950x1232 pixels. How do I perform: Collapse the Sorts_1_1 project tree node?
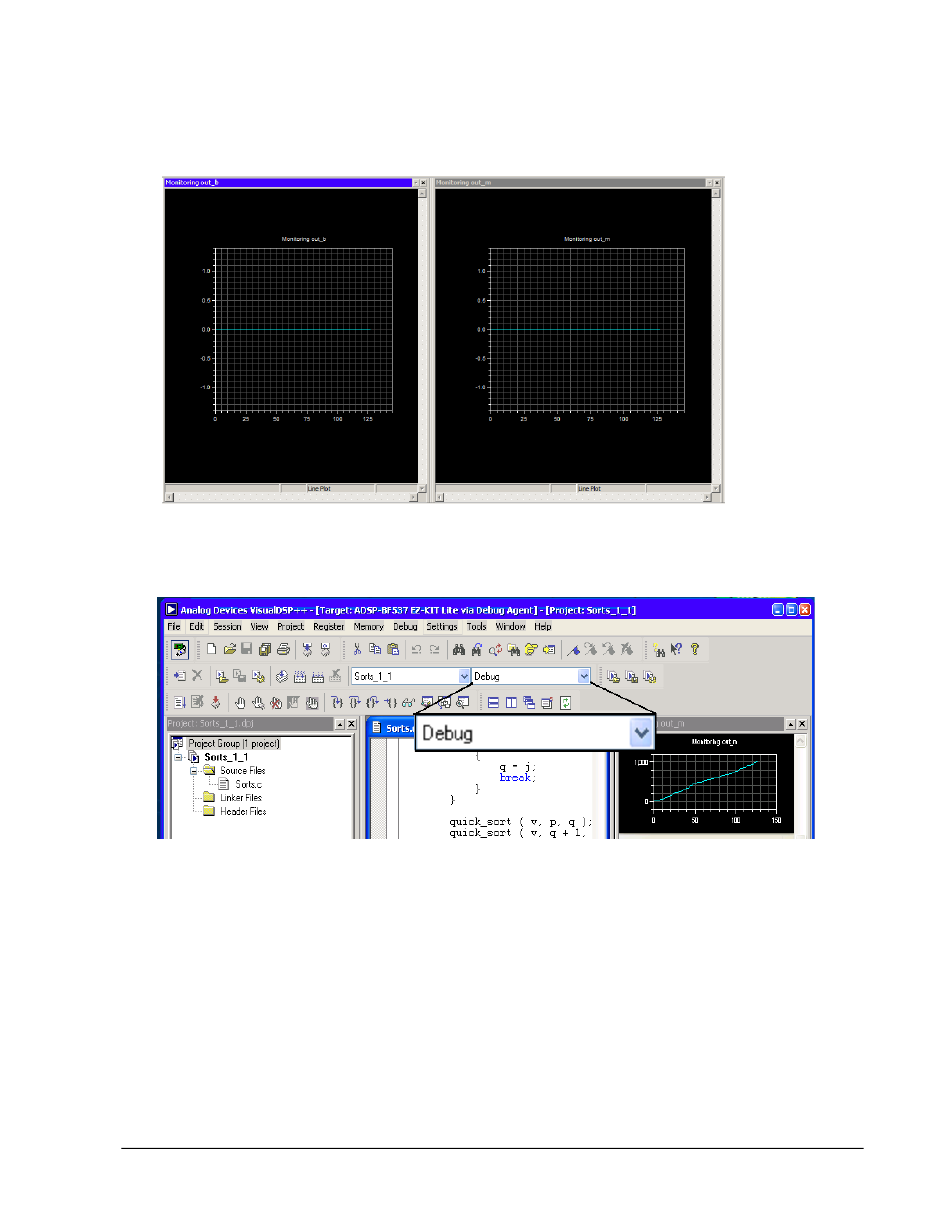click(x=178, y=757)
